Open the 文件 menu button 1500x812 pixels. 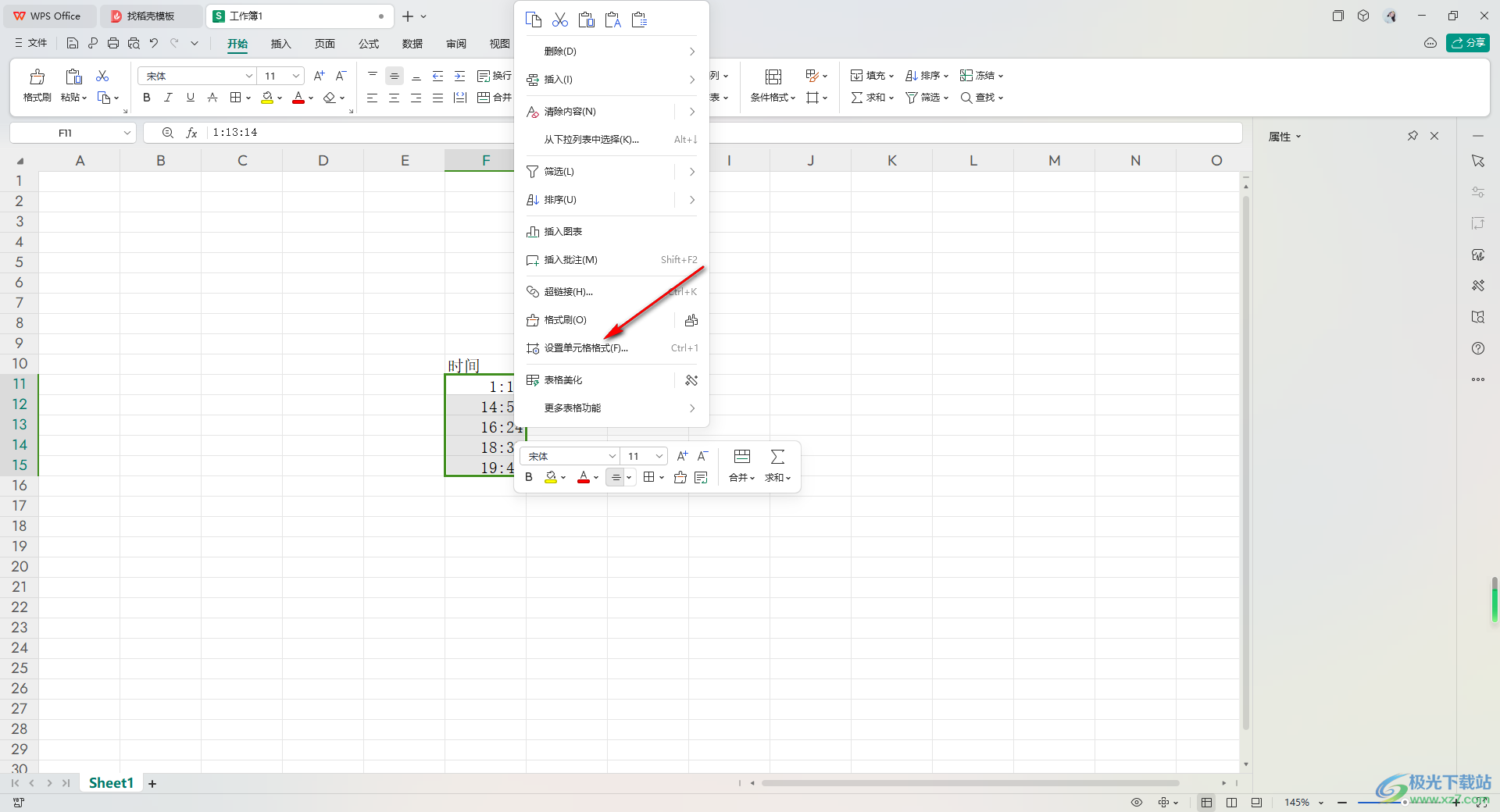coord(31,44)
